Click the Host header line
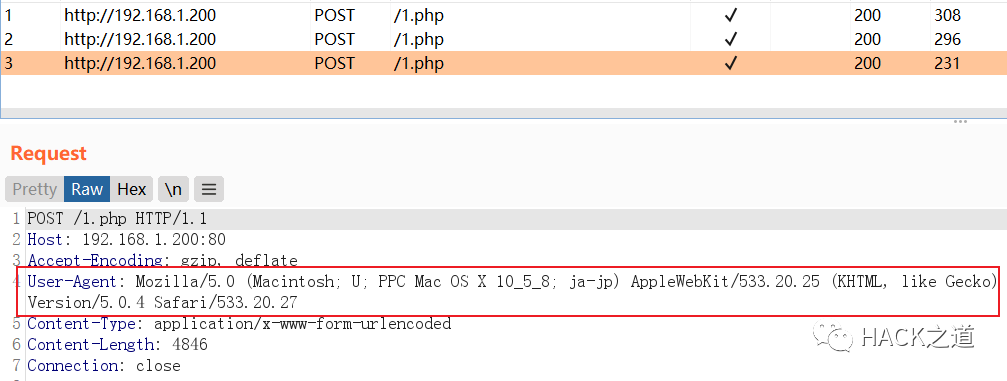This screenshot has width=1007, height=381. point(127,240)
